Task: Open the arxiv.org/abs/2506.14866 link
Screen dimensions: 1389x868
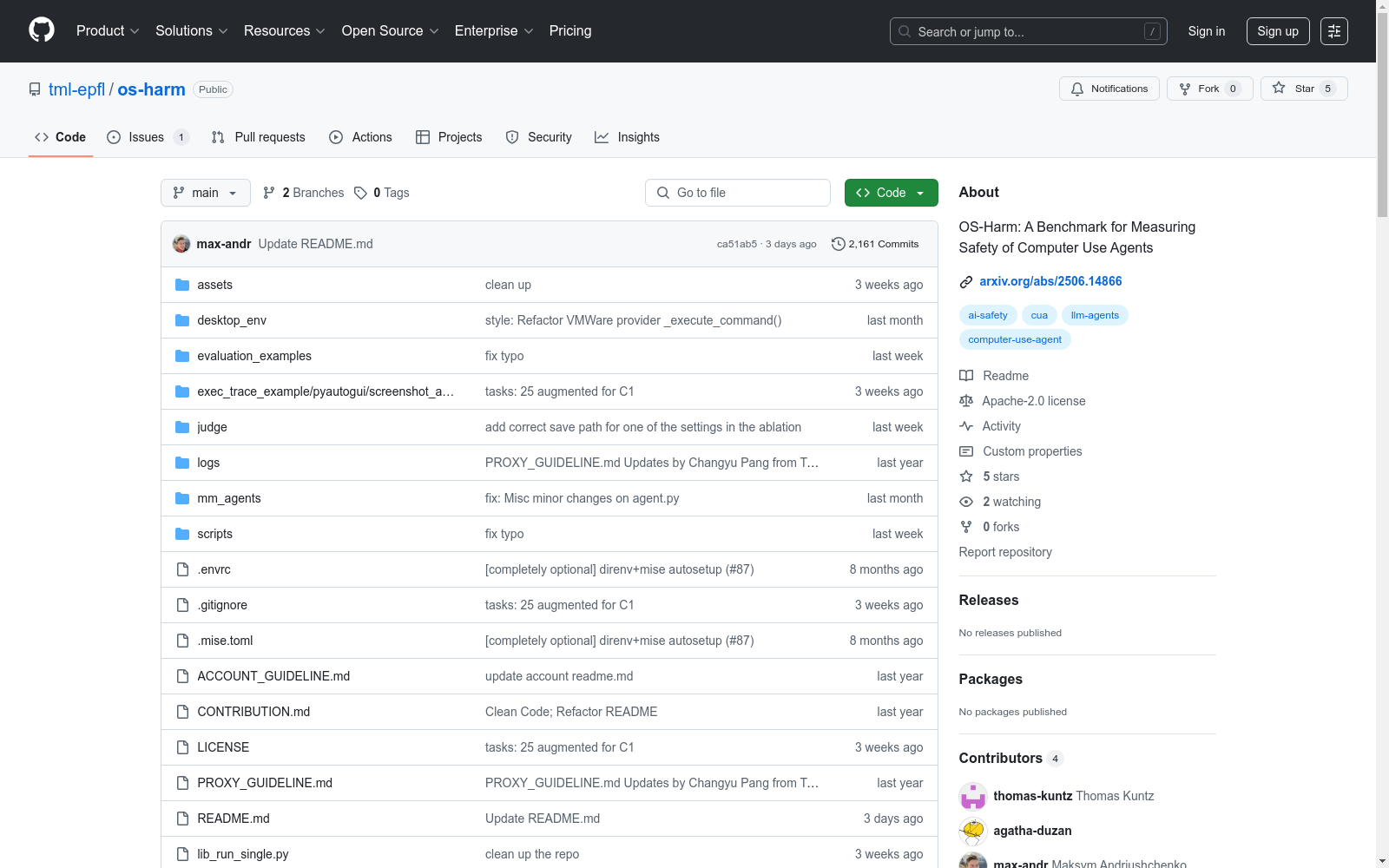Action: point(1050,281)
